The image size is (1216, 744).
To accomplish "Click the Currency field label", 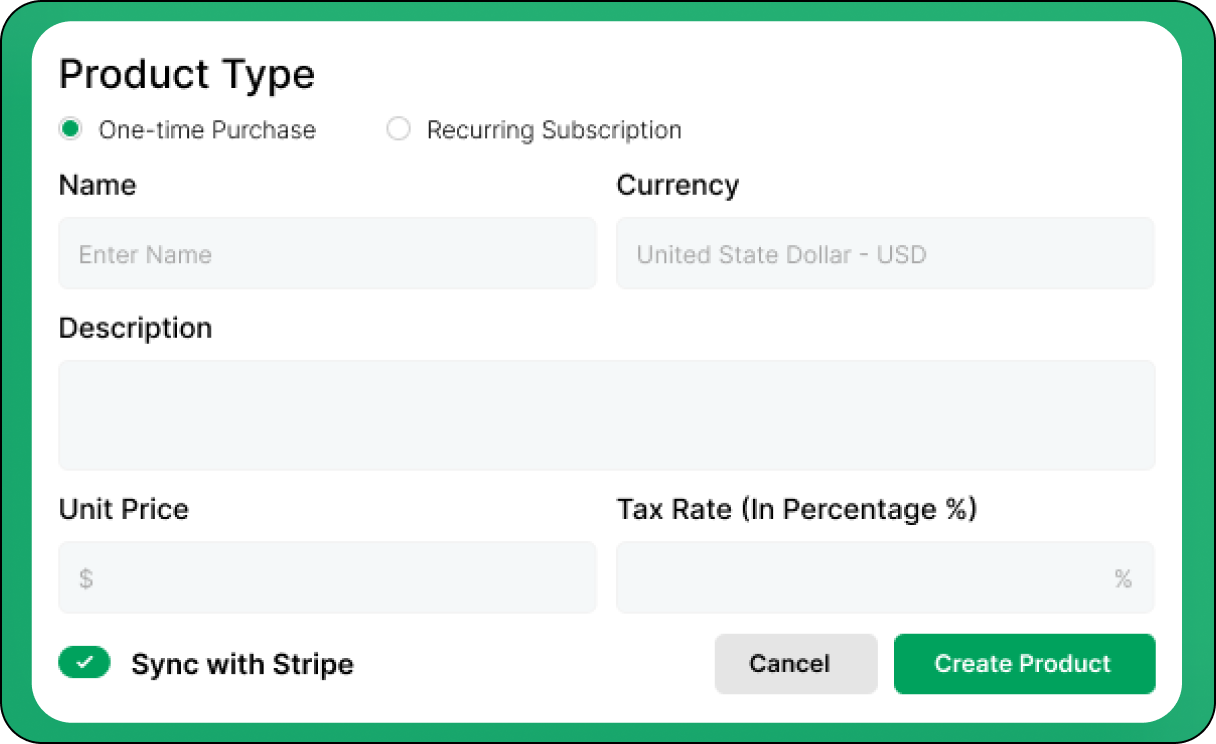I will 677,185.
